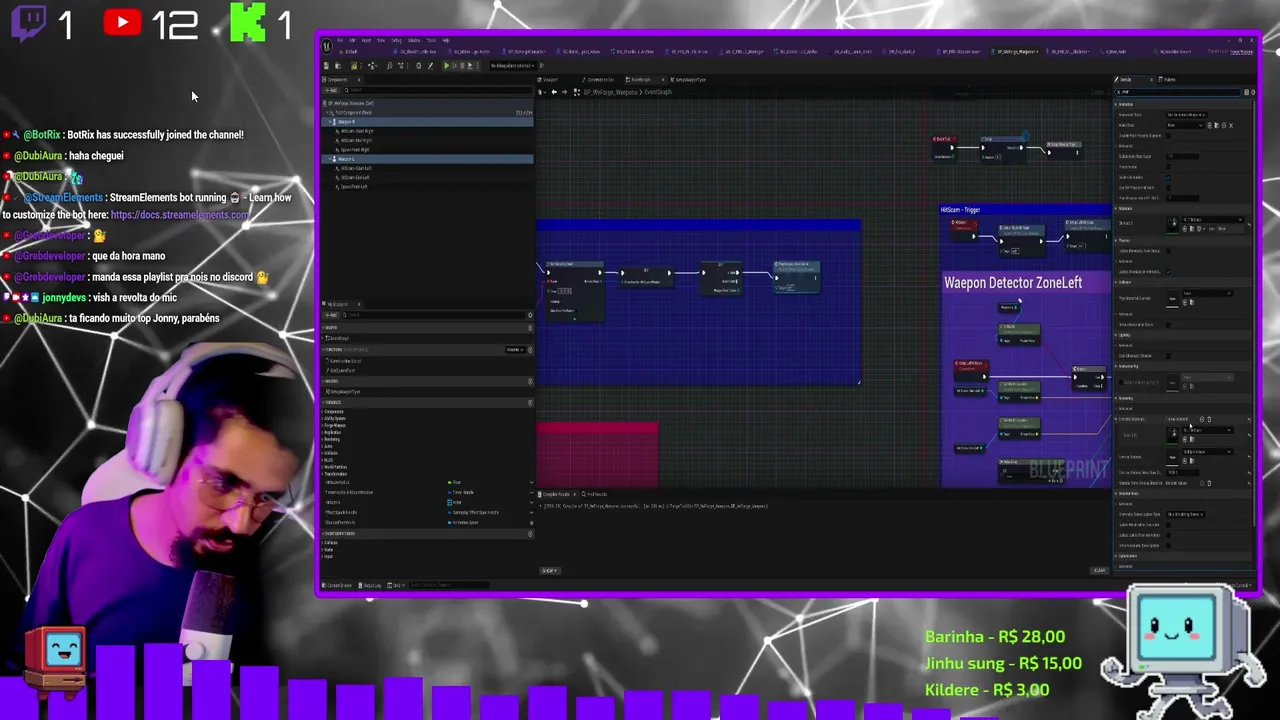
Task: Clear the Details search with X icon
Action: point(1118,92)
